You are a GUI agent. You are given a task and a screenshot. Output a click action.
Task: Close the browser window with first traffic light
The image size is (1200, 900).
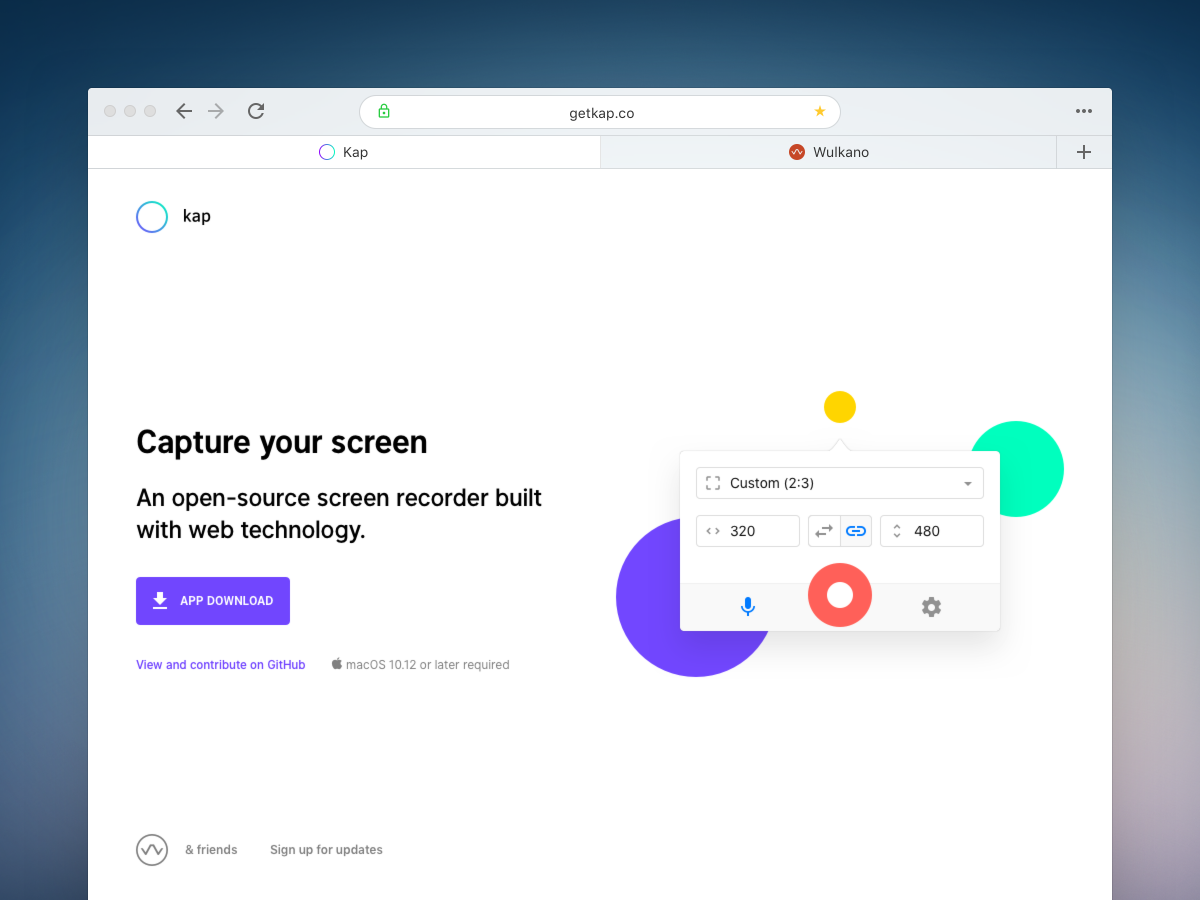tap(110, 111)
